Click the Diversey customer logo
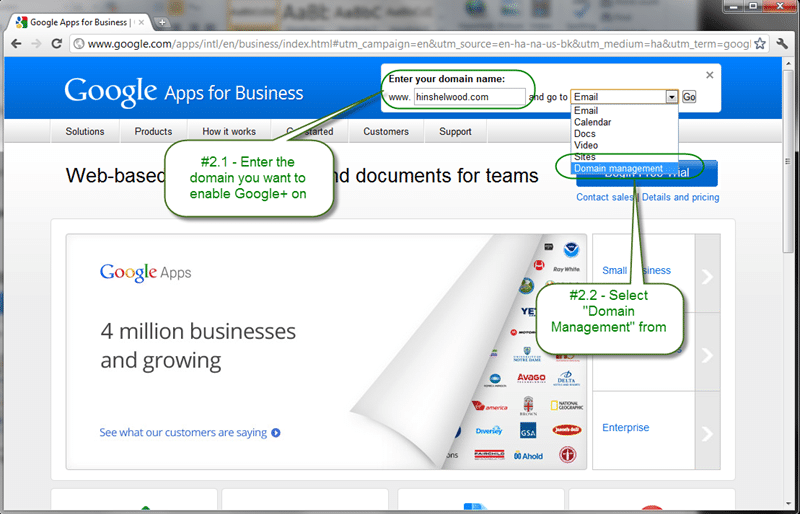This screenshot has height=514, width=800. [489, 431]
